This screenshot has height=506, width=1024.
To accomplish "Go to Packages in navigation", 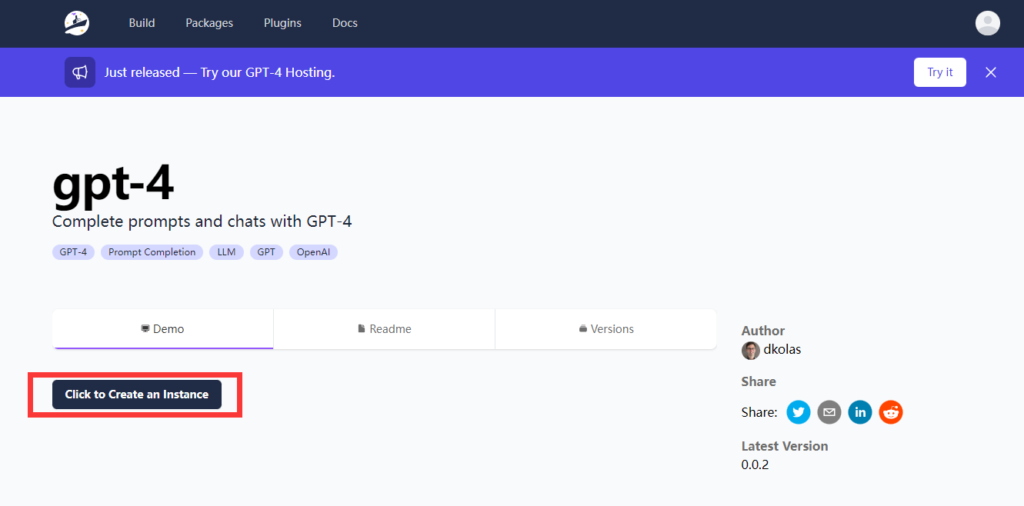I will (209, 23).
